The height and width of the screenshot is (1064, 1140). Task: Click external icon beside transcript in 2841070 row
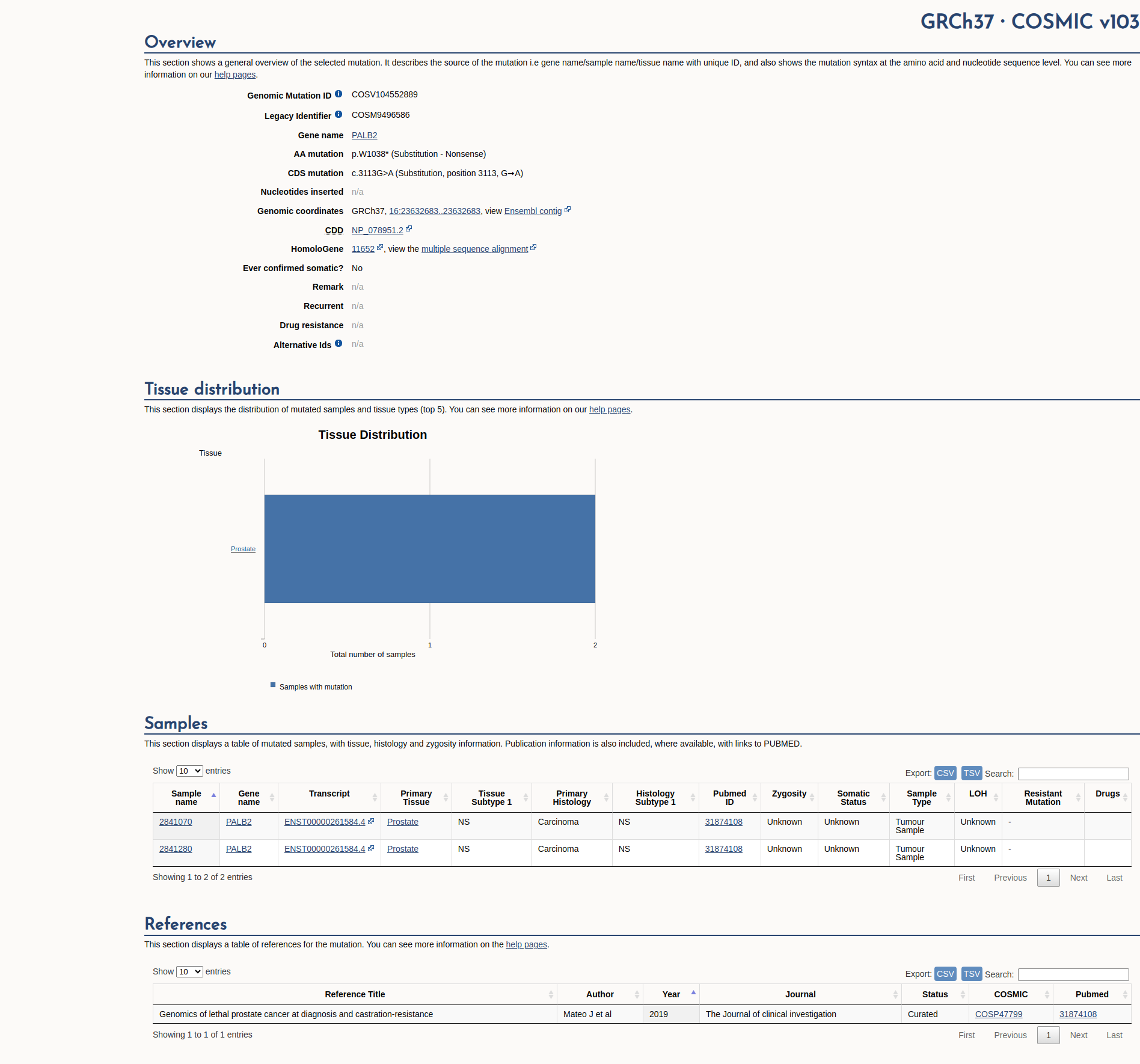tap(371, 821)
